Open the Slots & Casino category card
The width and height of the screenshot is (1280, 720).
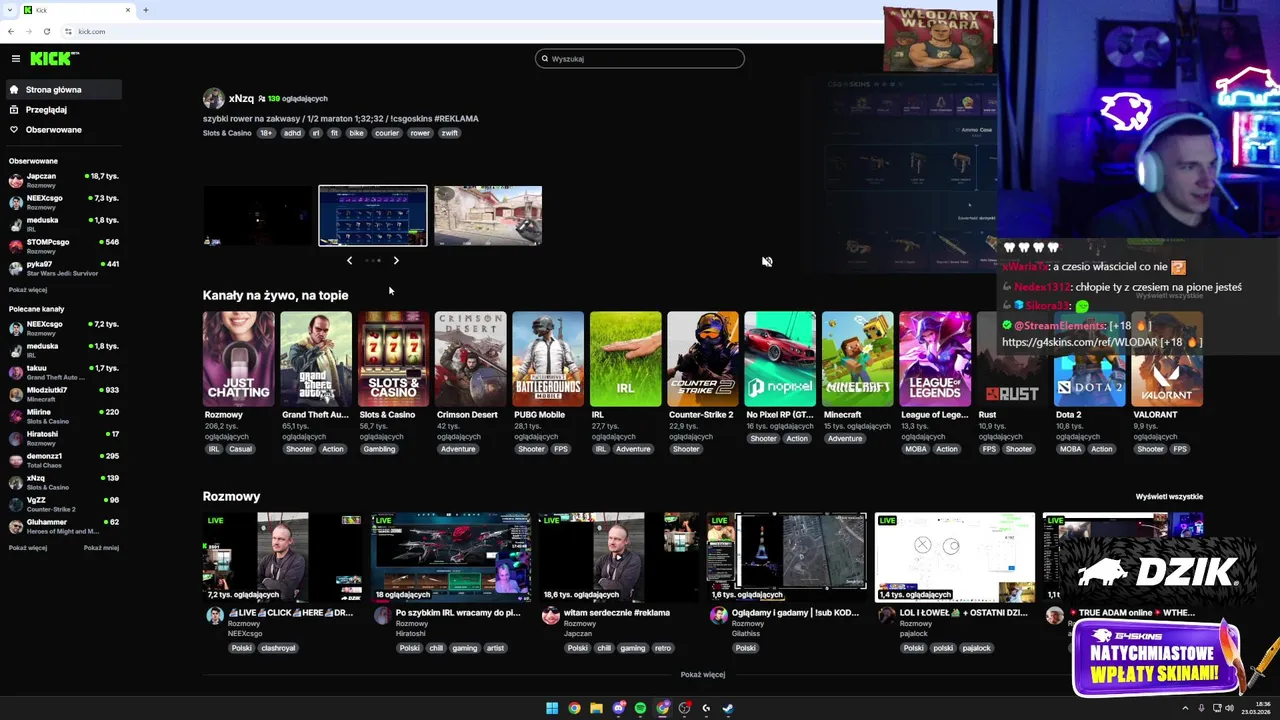coord(393,359)
